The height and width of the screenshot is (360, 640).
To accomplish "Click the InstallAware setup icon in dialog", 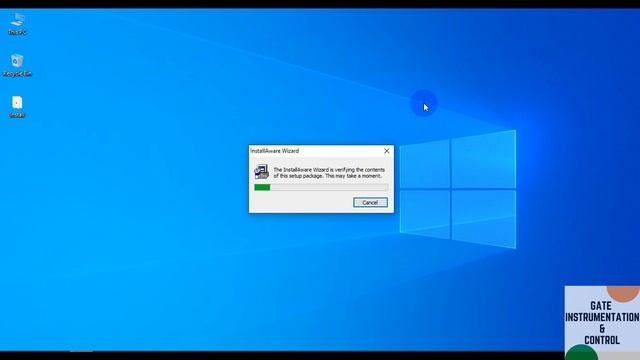I will click(x=262, y=172).
